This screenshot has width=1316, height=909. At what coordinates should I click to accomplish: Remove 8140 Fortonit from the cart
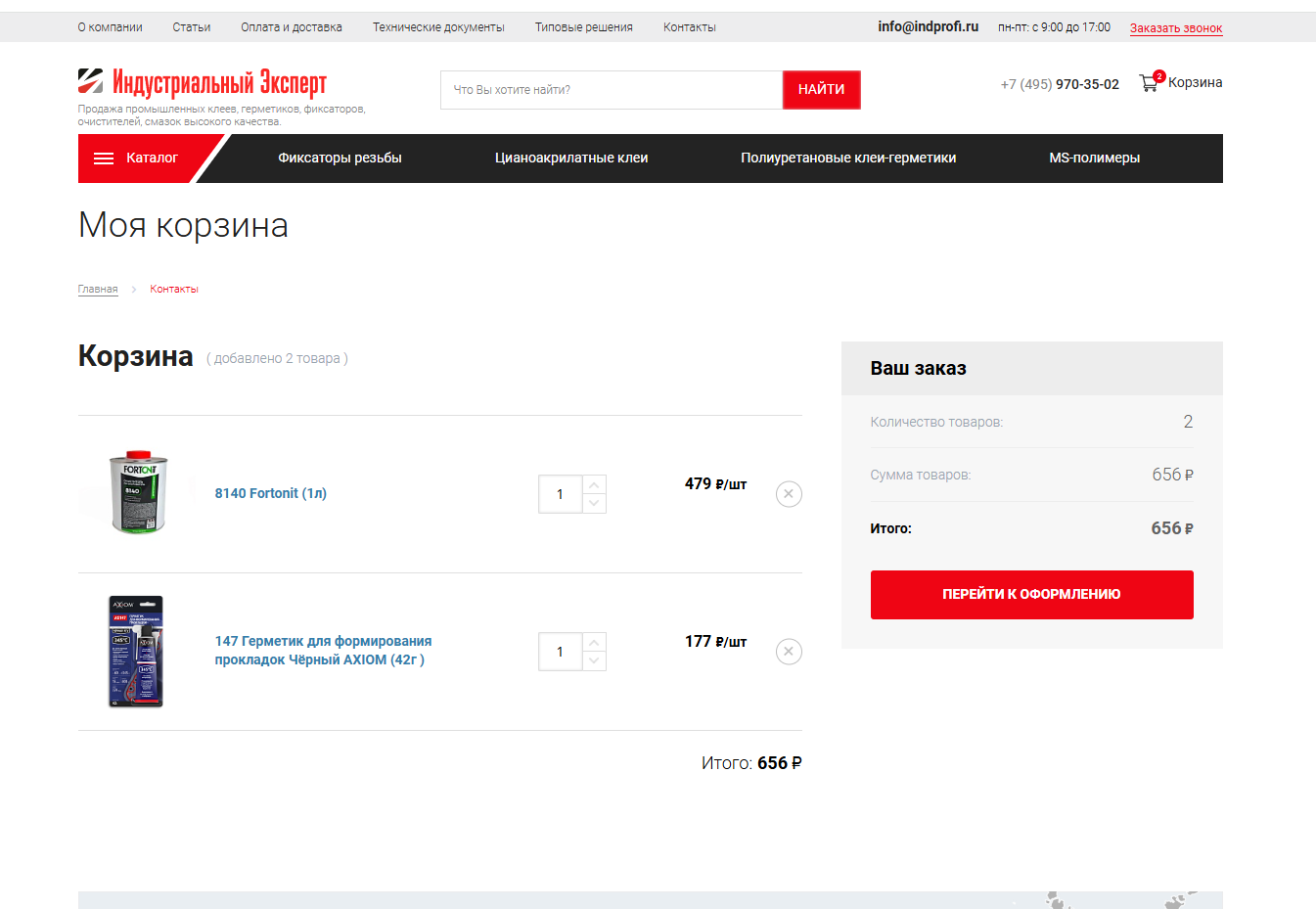789,494
